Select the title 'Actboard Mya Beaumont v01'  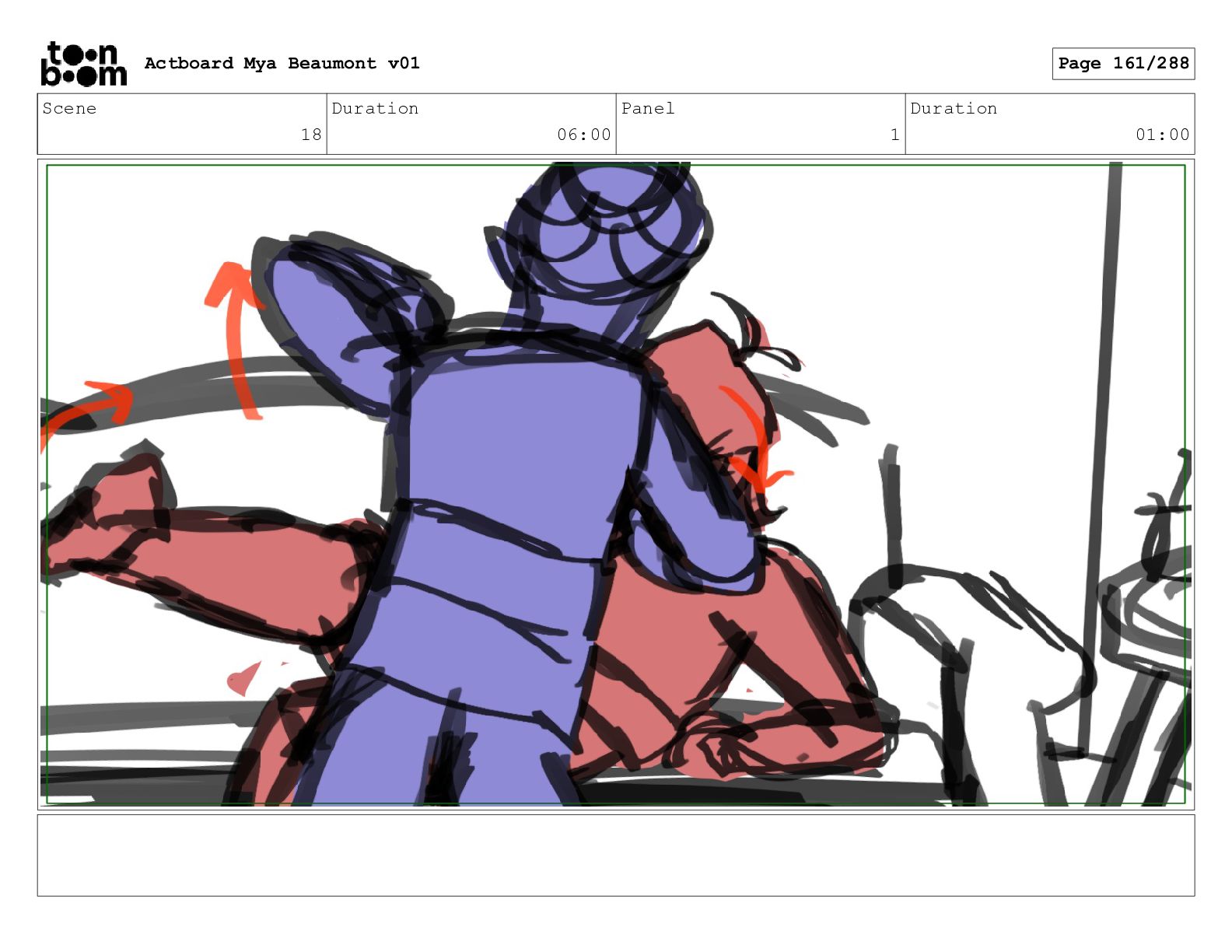coord(282,63)
